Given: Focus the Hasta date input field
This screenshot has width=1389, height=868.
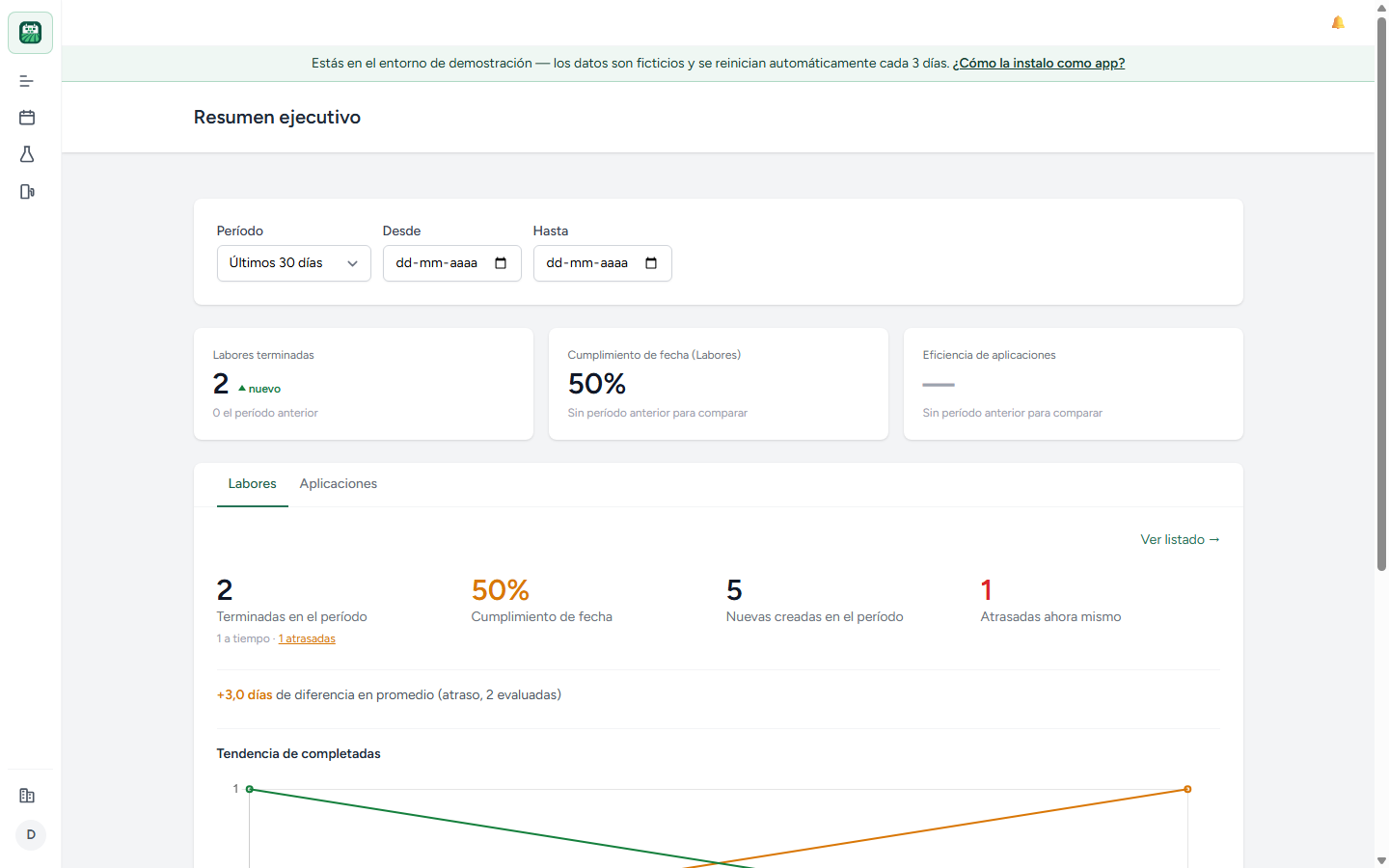Looking at the screenshot, I should 603,263.
